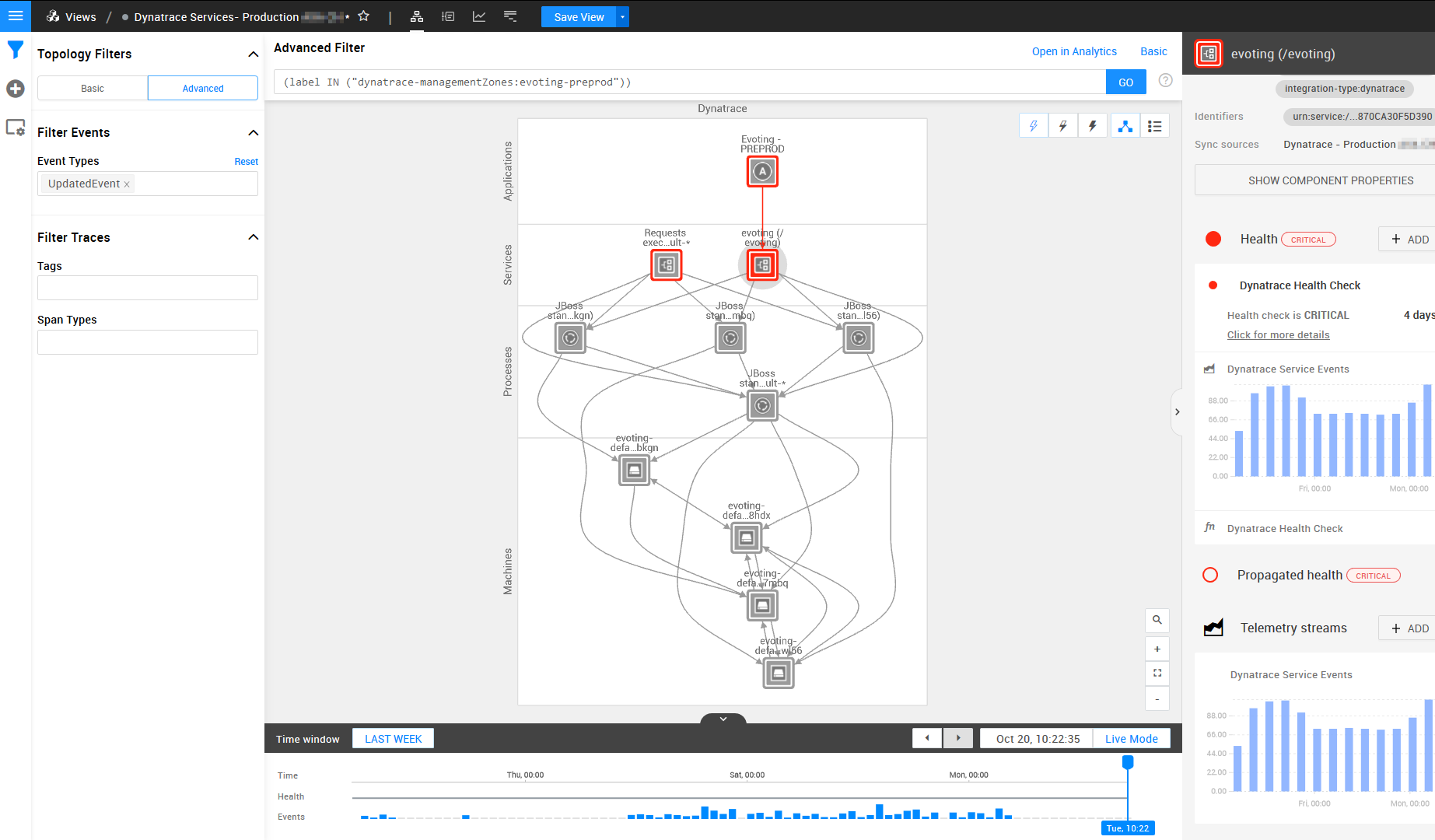Open the chart view icon in header
Viewport: 1435px width, 840px height.
479,16
